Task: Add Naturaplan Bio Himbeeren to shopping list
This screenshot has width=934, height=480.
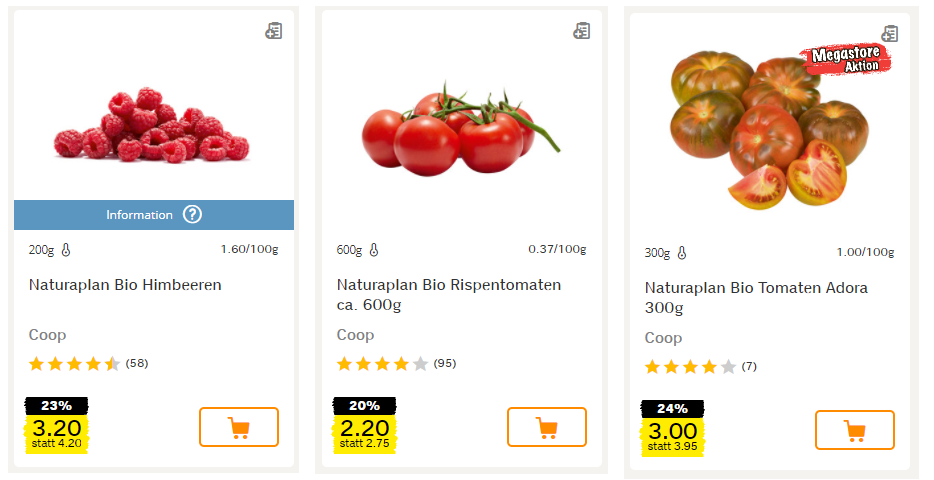Action: (274, 32)
